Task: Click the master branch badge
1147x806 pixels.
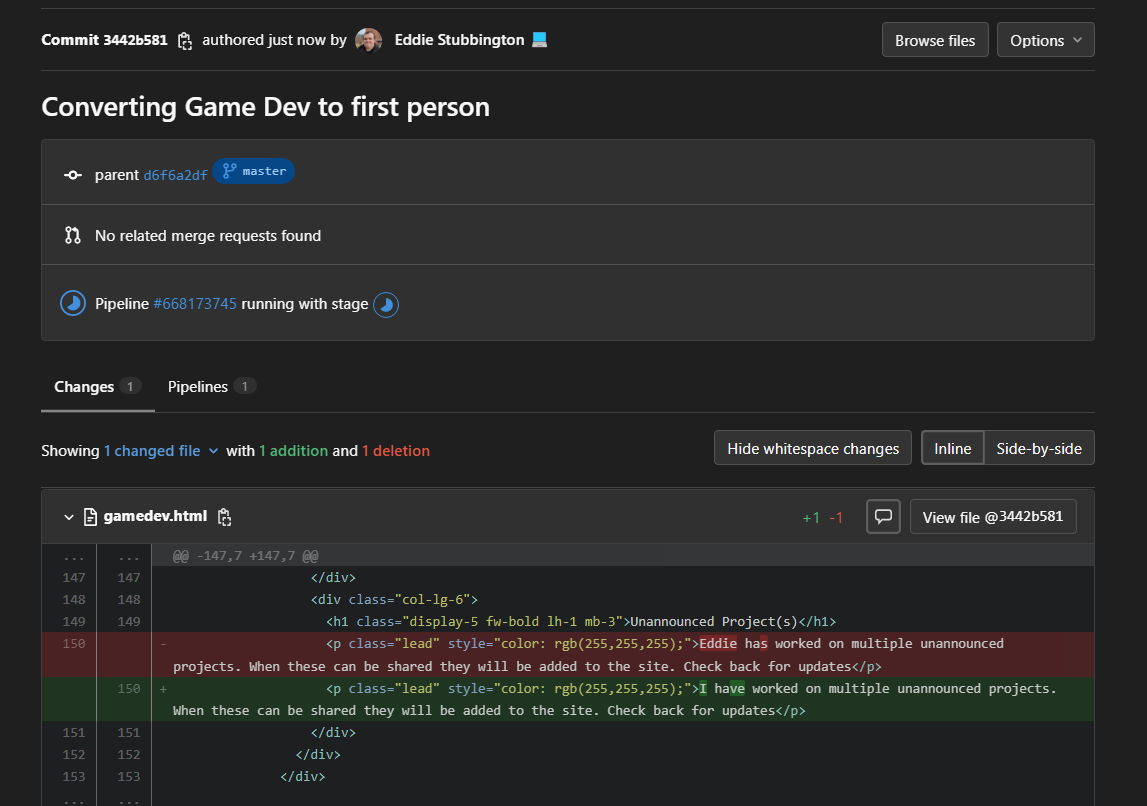Action: (254, 171)
